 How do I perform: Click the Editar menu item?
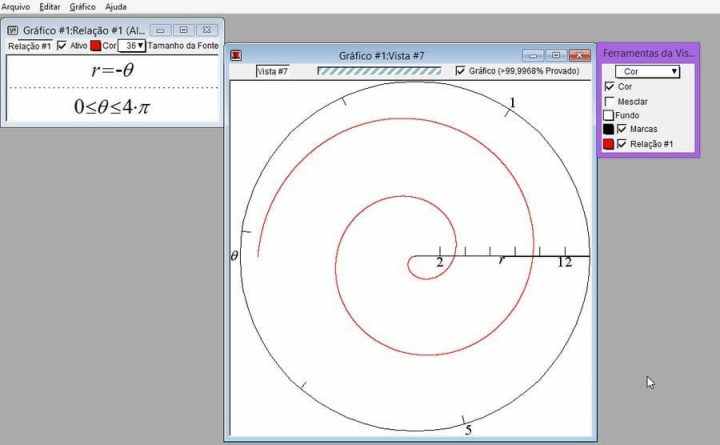click(x=49, y=7)
